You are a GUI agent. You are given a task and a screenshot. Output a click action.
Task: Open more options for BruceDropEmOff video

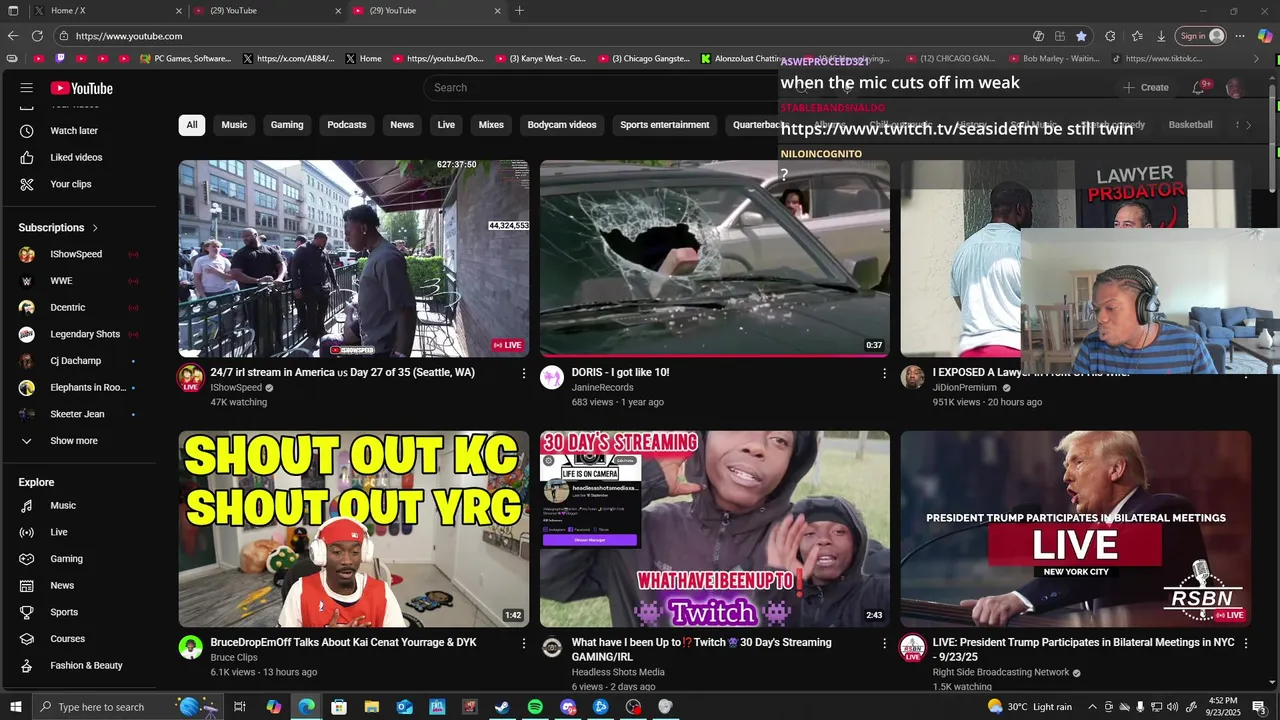tap(523, 643)
